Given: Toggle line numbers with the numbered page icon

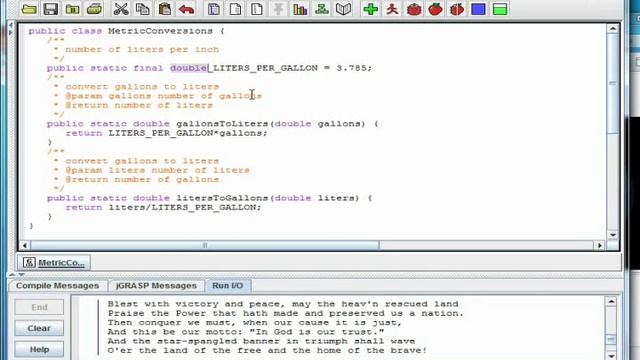Looking at the screenshot, I should click(257, 9).
